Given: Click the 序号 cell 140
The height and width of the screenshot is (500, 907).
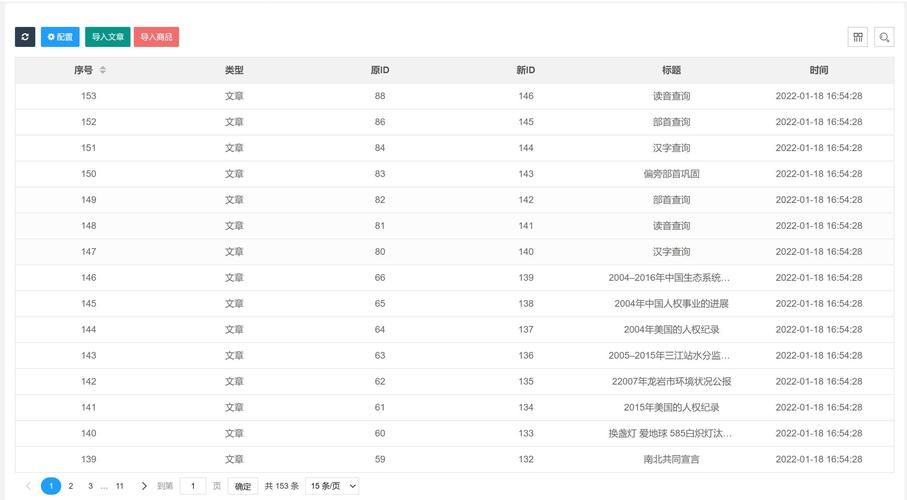Looking at the screenshot, I should [89, 433].
